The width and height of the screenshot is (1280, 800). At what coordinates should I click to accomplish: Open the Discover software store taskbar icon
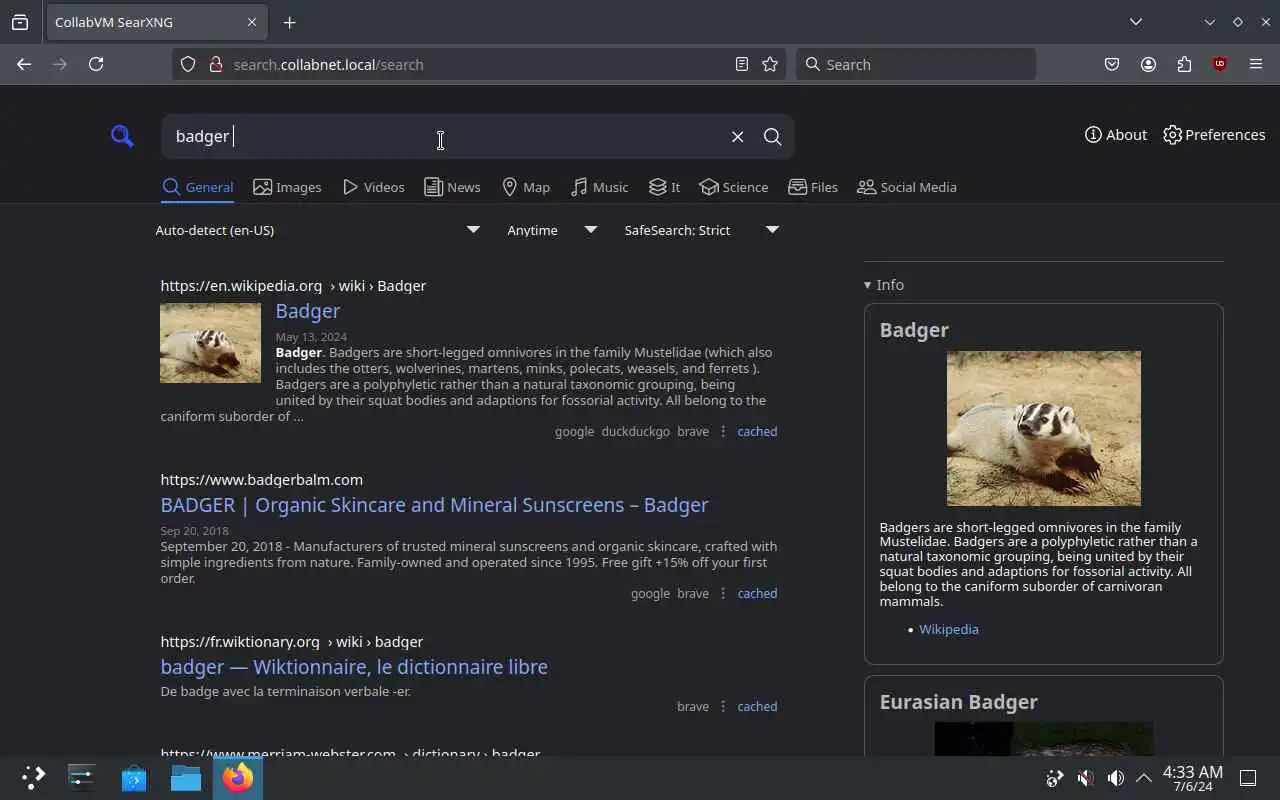134,778
